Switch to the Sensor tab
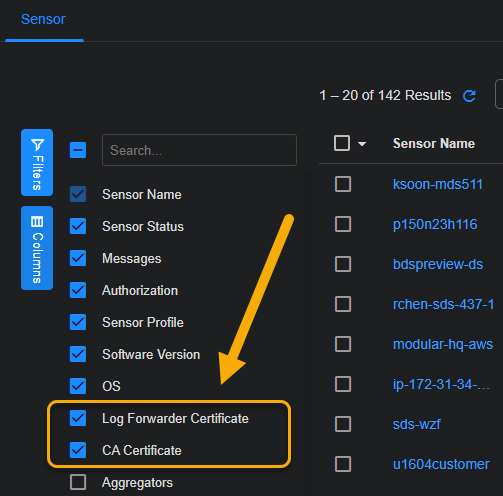This screenshot has height=496, width=503. tap(43, 19)
